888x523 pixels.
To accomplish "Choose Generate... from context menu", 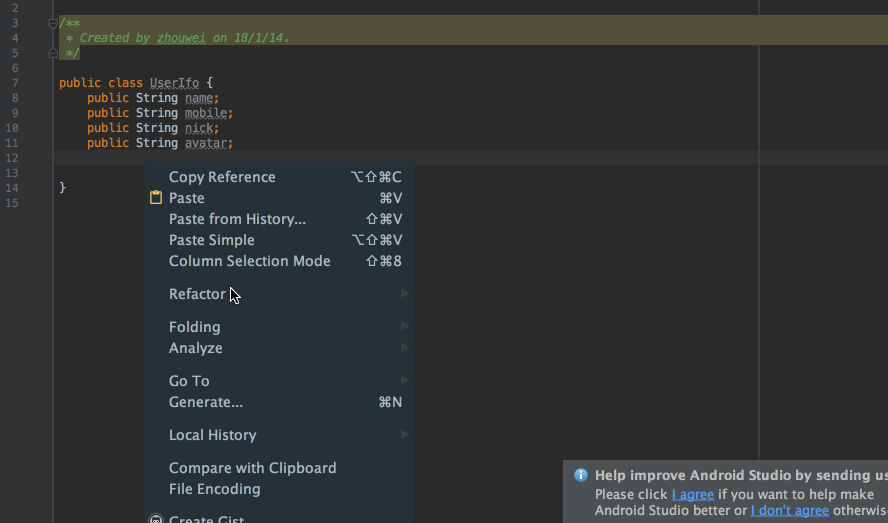I will (280, 402).
